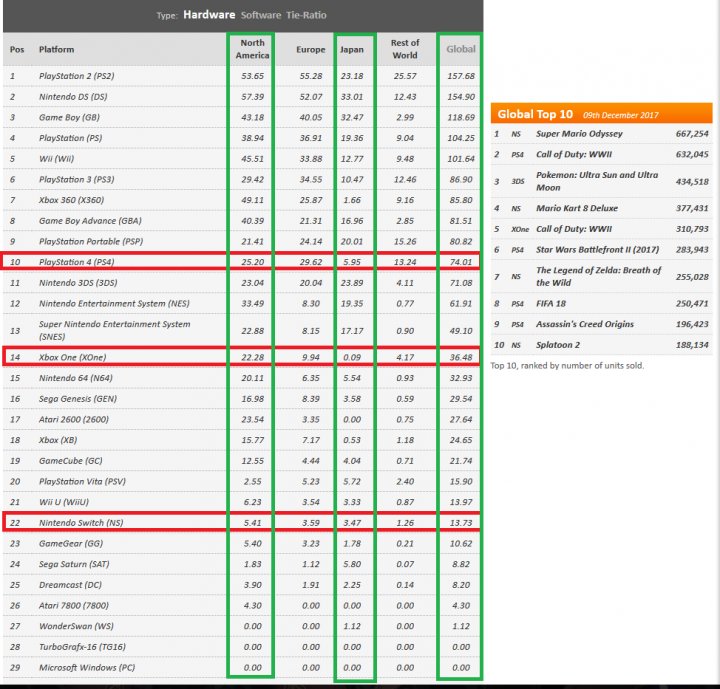This screenshot has height=689, width=720.
Task: Open Wii (Wii) platform link
Action: [56, 158]
